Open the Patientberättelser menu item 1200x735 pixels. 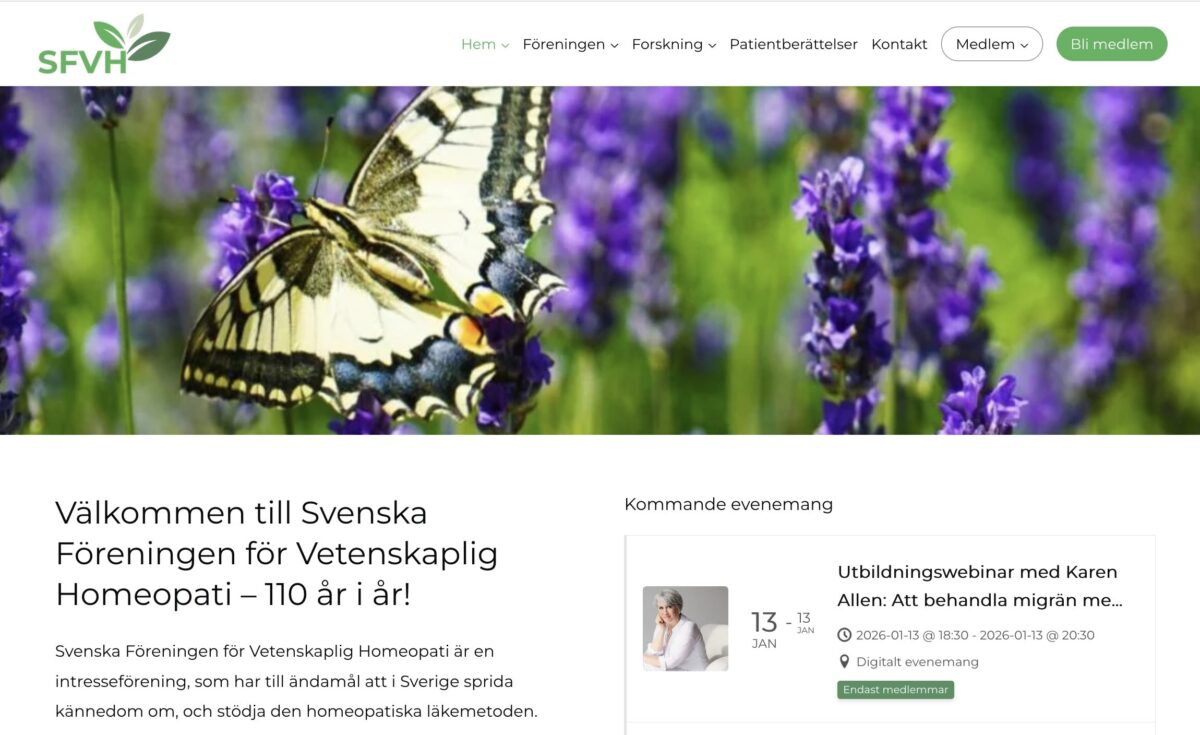tap(794, 44)
